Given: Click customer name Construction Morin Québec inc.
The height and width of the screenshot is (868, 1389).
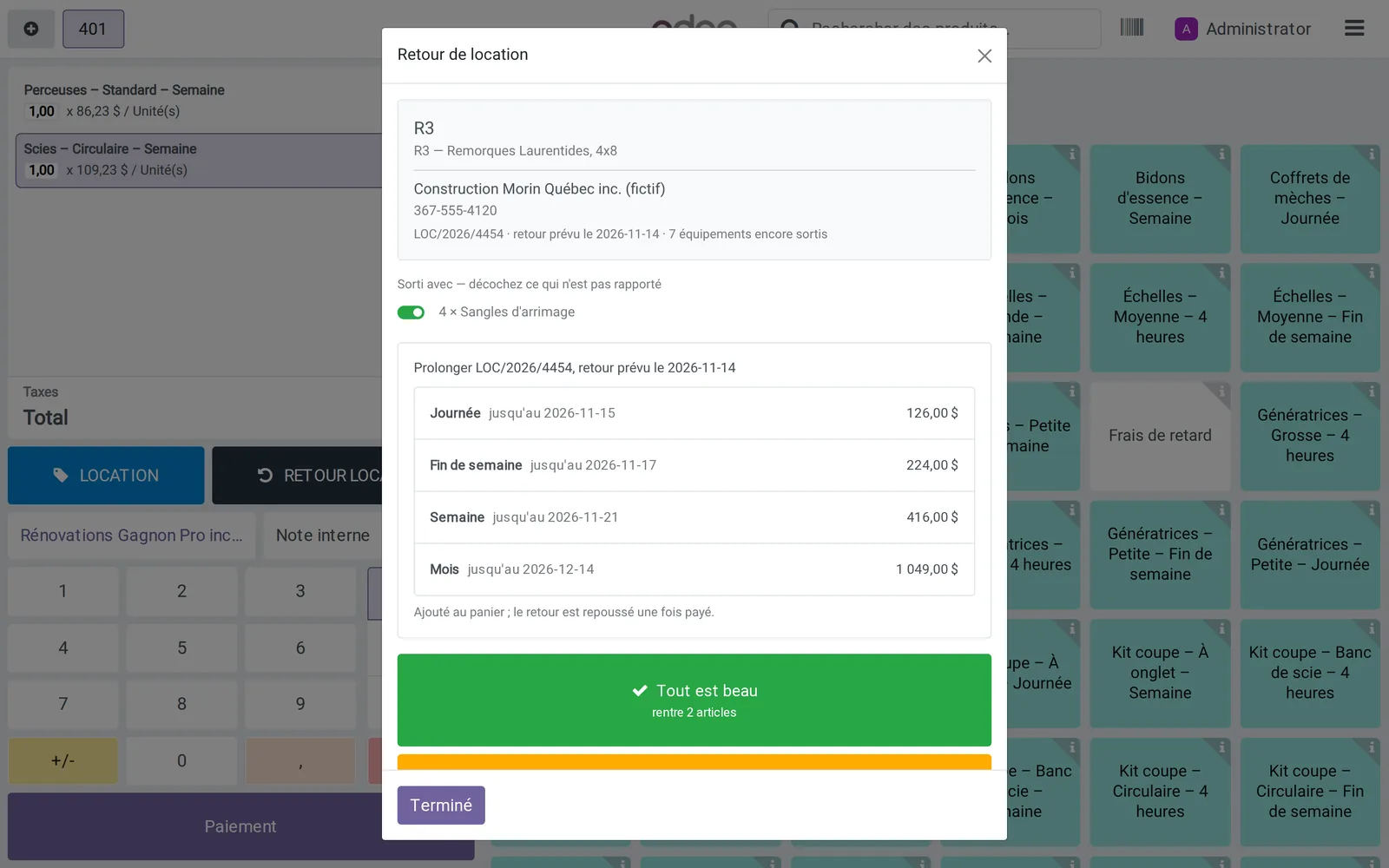Looking at the screenshot, I should (x=539, y=189).
